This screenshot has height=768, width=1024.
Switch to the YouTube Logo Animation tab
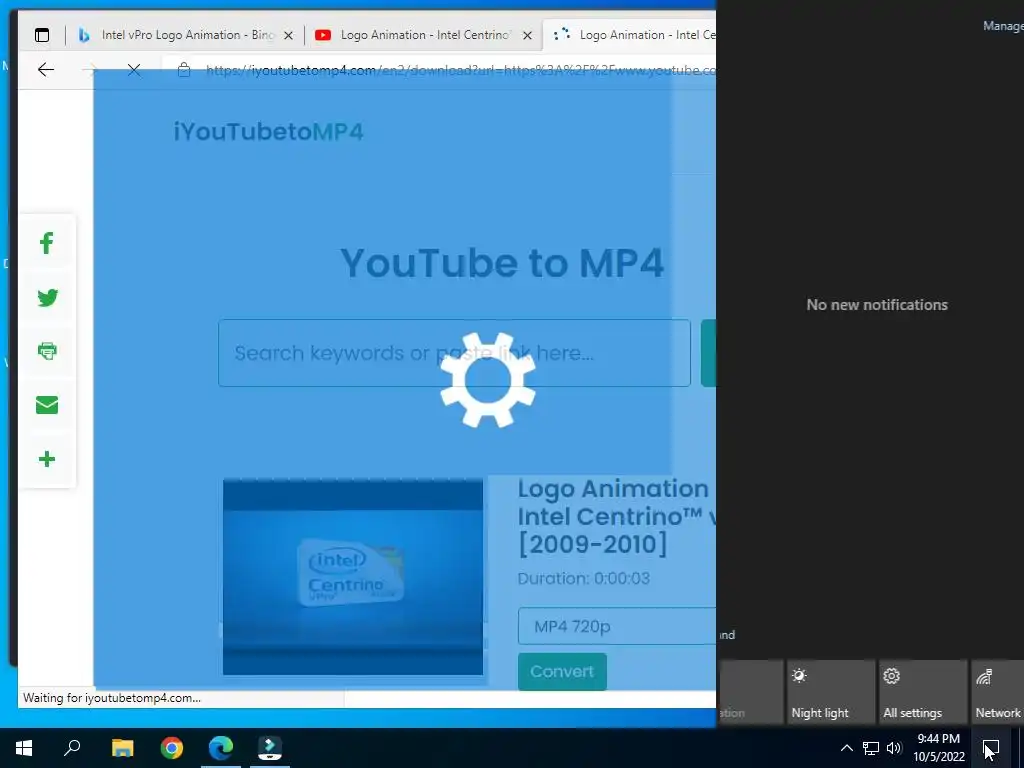423,35
